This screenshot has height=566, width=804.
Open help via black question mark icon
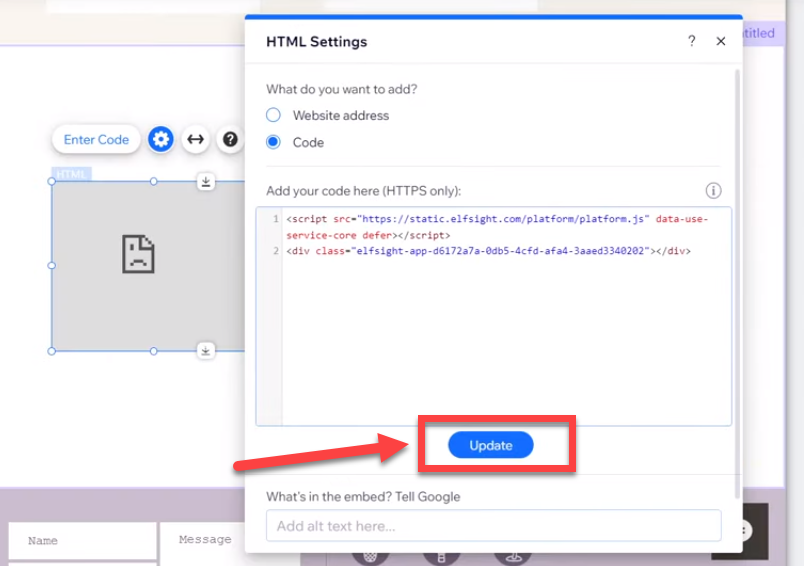point(230,139)
